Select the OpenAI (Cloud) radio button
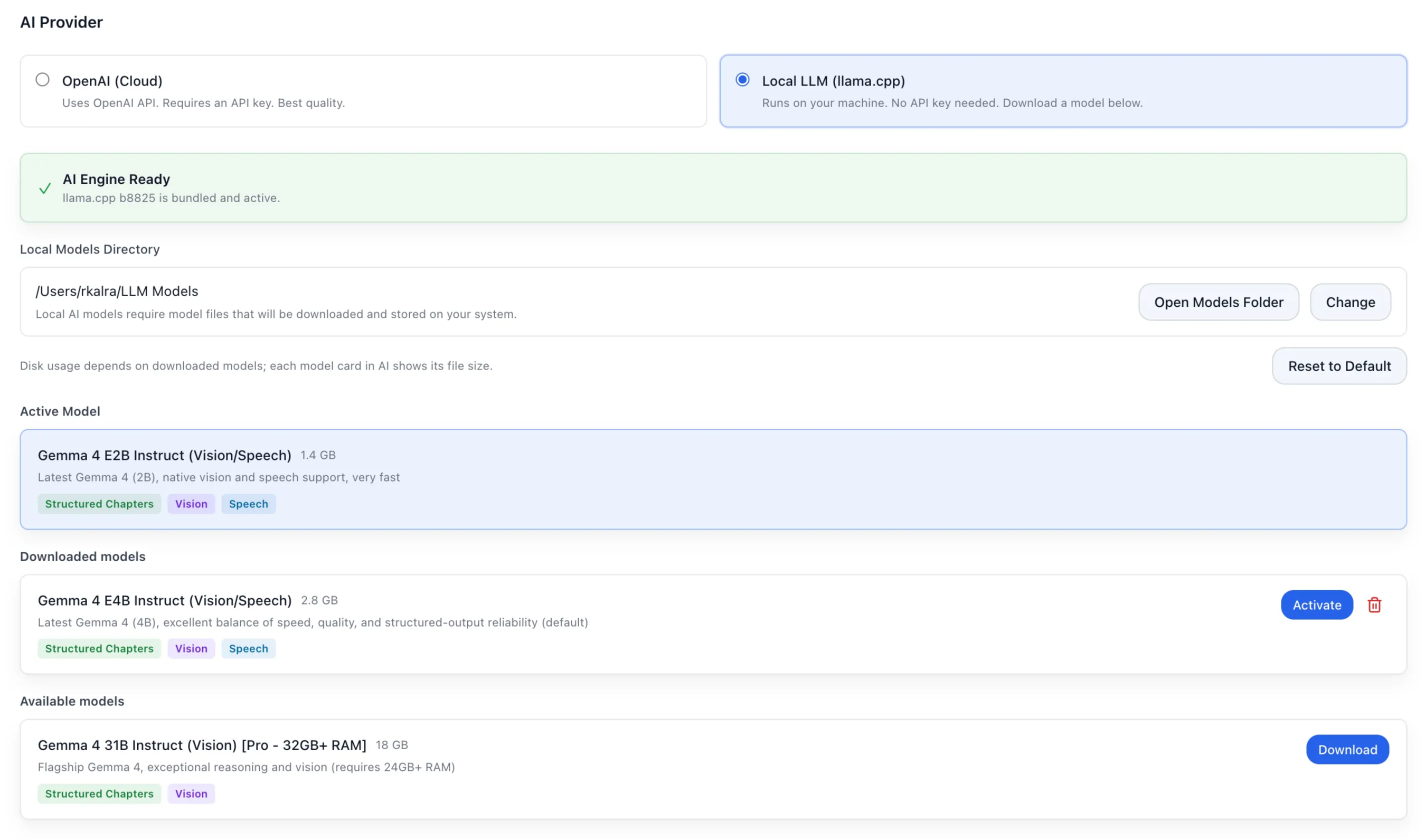 tap(42, 80)
